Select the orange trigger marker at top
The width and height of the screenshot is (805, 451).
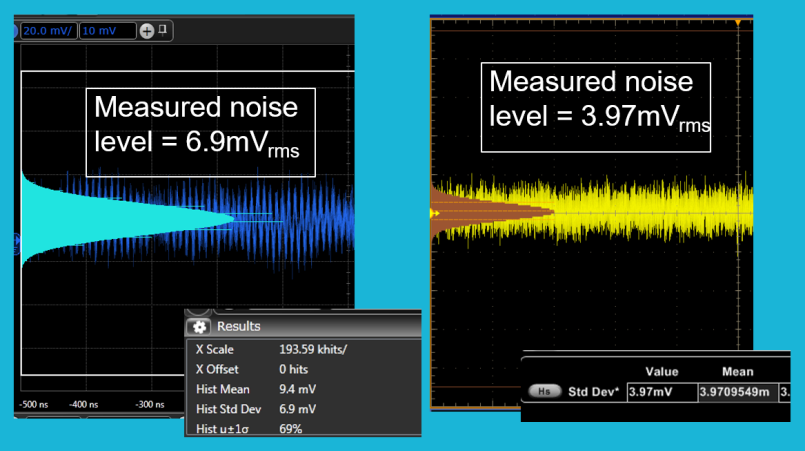pos(739,21)
